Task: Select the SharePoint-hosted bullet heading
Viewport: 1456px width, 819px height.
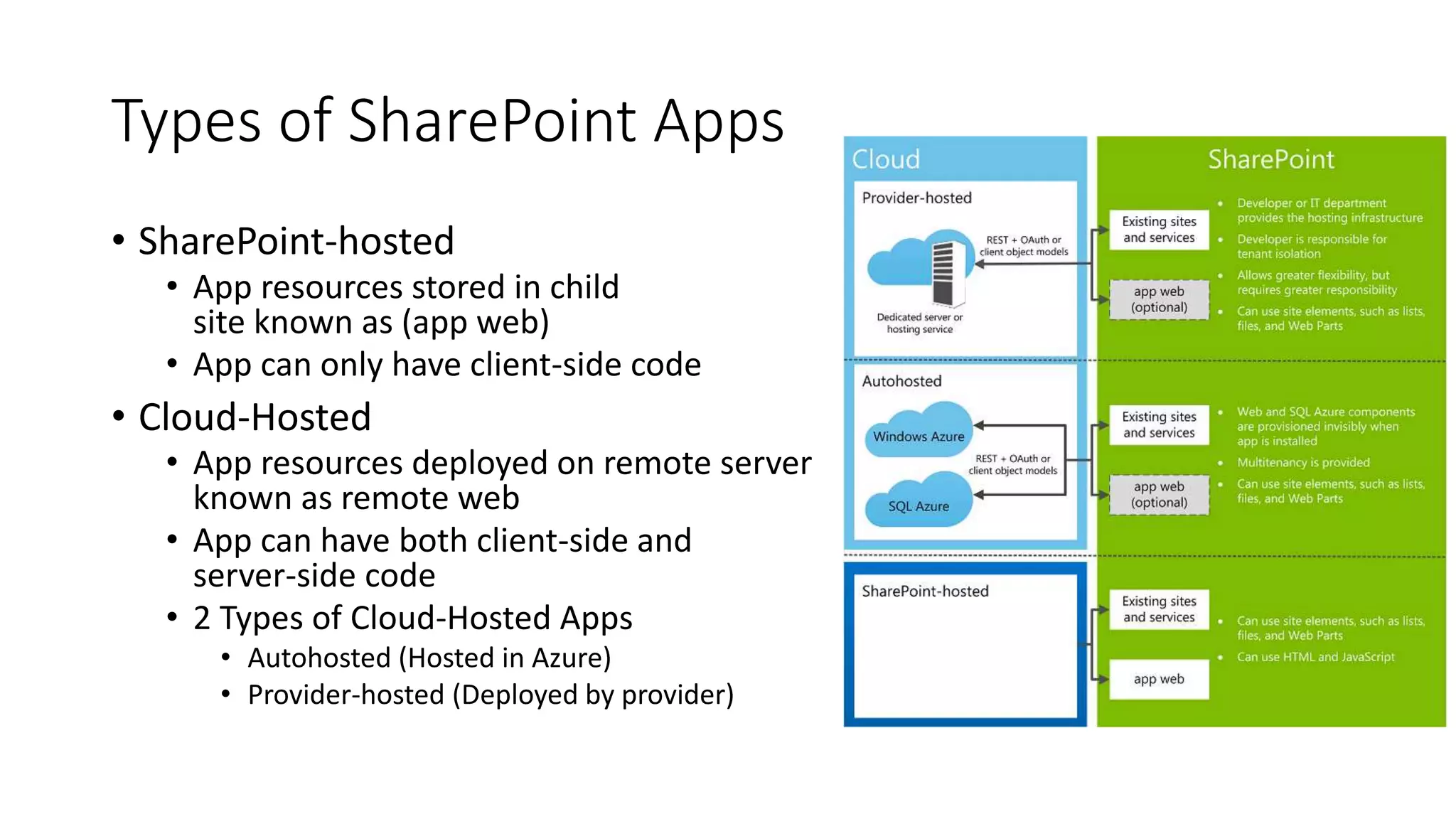Action: (296, 241)
